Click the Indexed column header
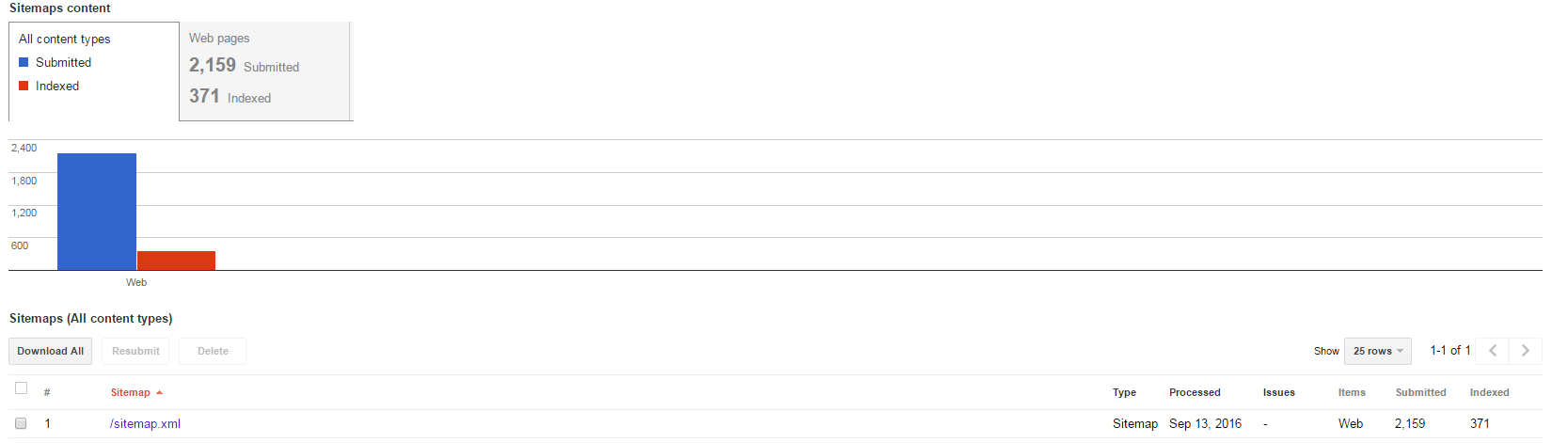 [x=1489, y=393]
